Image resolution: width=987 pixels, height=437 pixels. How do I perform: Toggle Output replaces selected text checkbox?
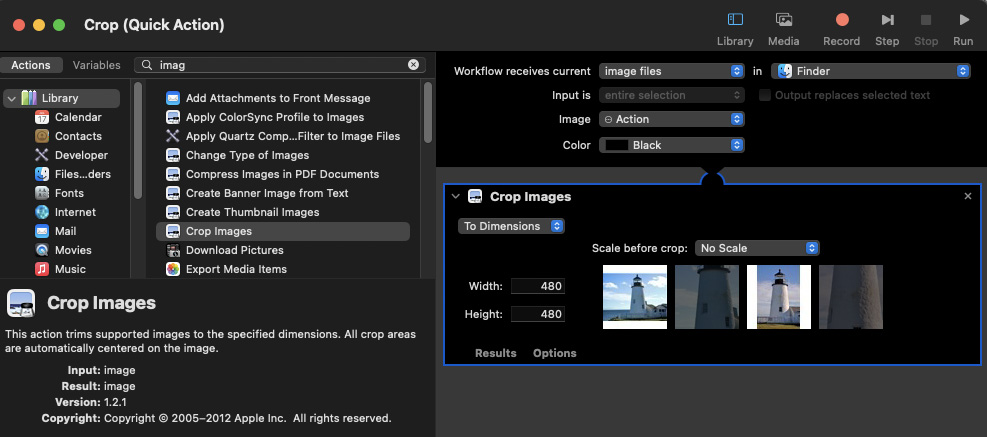tap(765, 95)
